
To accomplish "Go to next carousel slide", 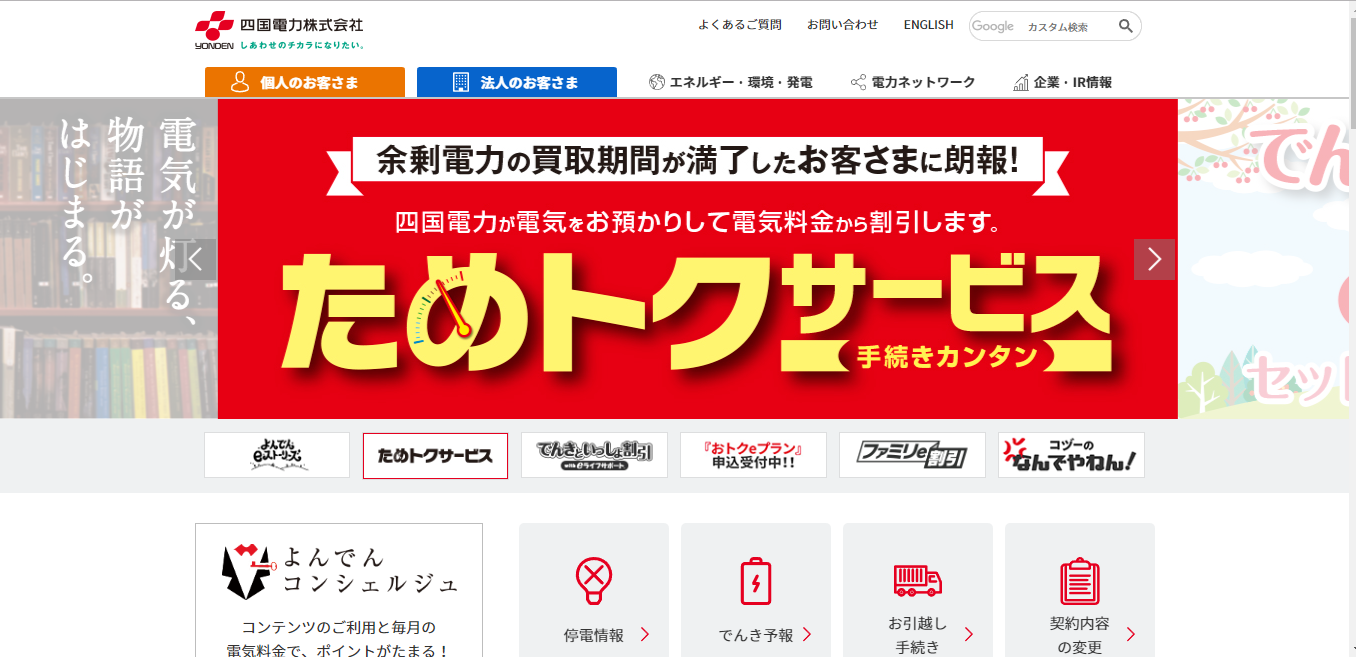I will [x=1155, y=260].
